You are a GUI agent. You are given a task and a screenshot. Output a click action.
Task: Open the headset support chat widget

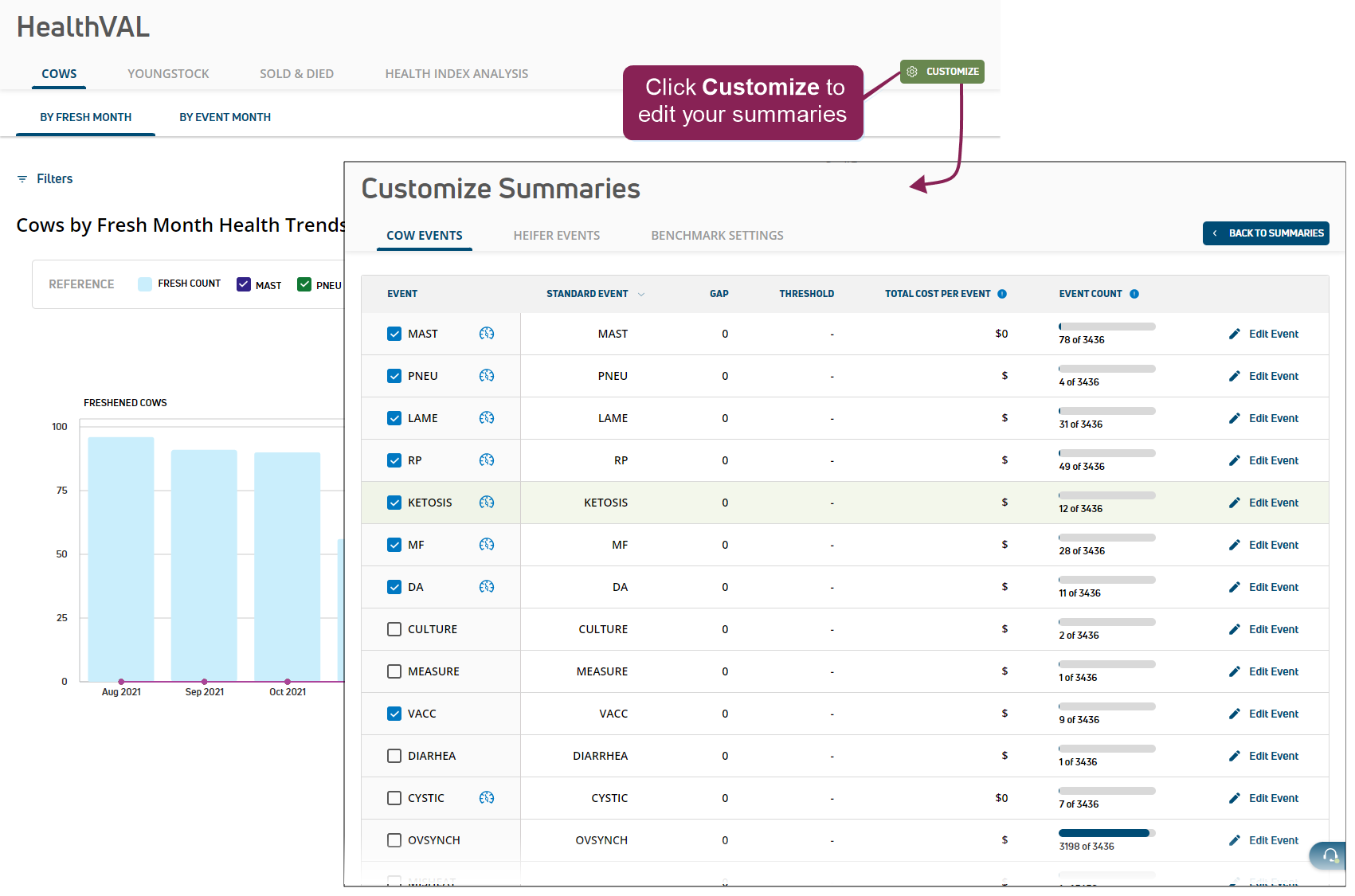tap(1330, 855)
